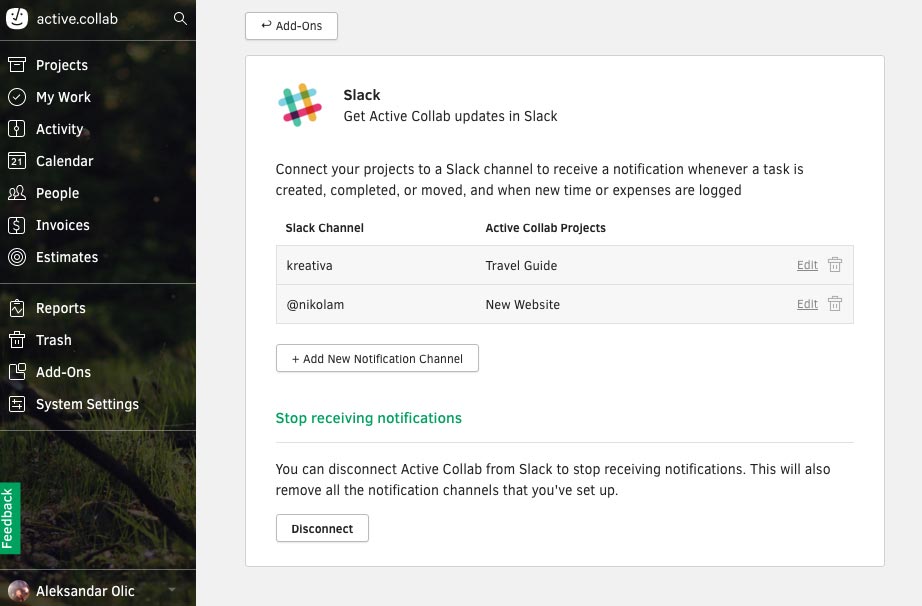Click the kreativa channel name

tap(309, 265)
